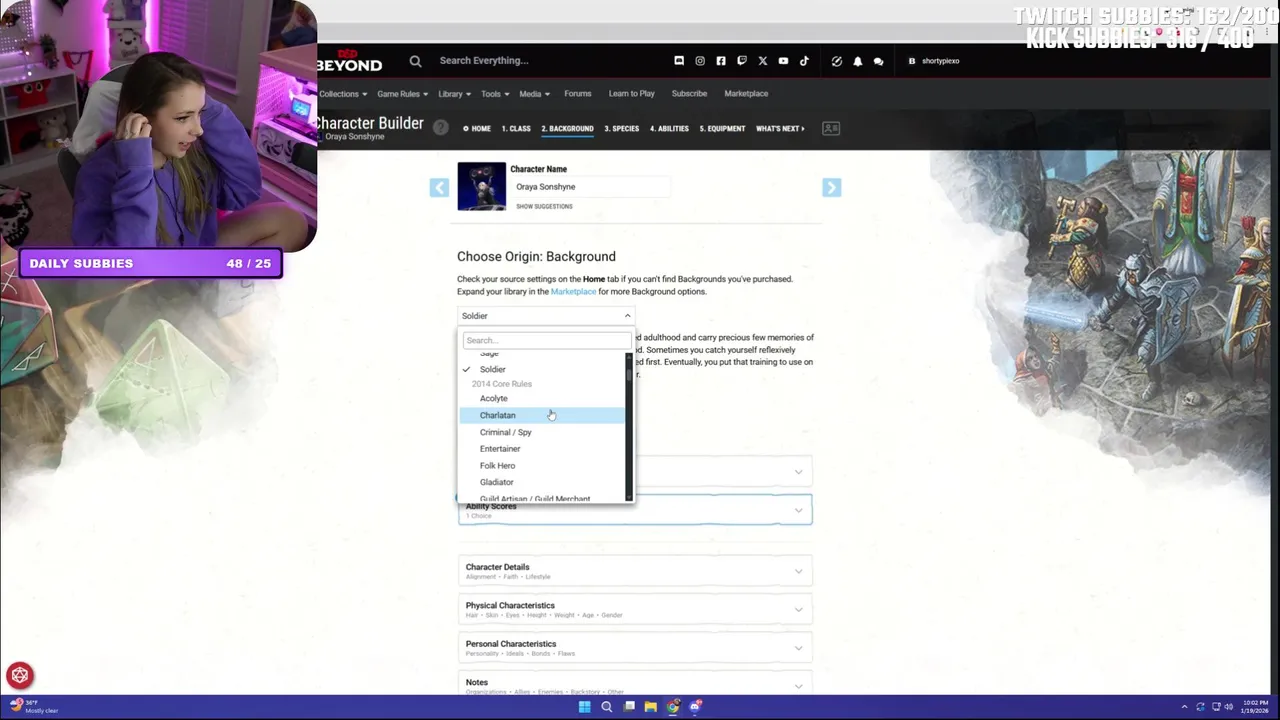
Task: Select the 2. Background tab
Action: coord(567,129)
